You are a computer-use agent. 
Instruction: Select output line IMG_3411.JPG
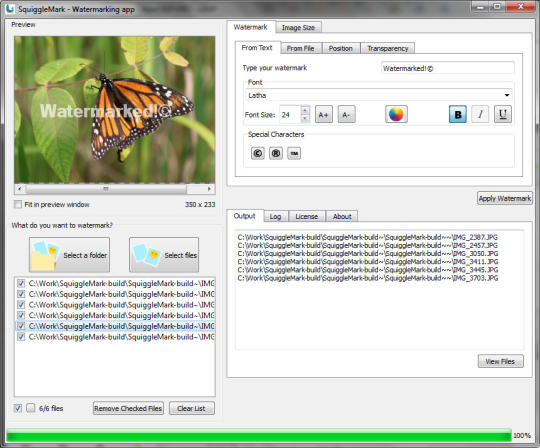click(x=368, y=262)
